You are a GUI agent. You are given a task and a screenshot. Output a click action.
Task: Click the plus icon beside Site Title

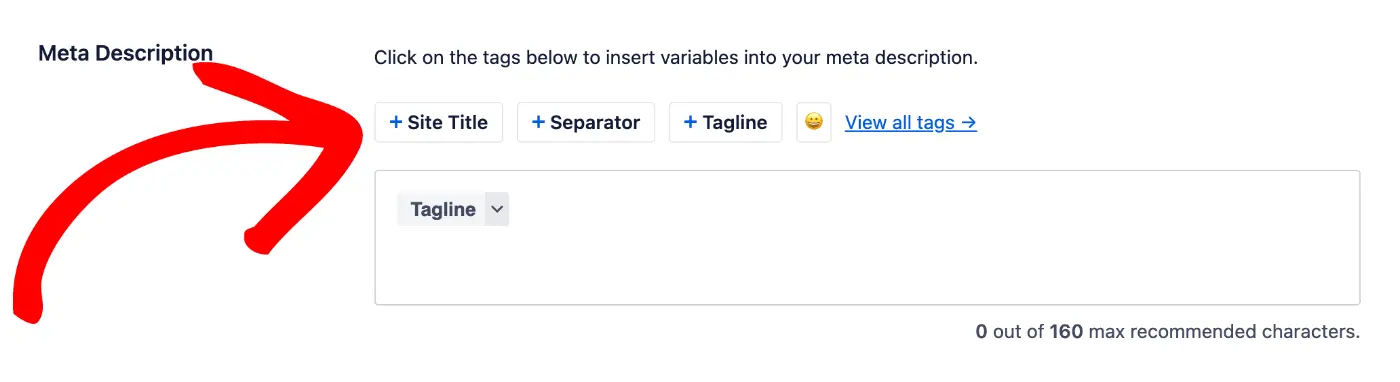pos(396,122)
